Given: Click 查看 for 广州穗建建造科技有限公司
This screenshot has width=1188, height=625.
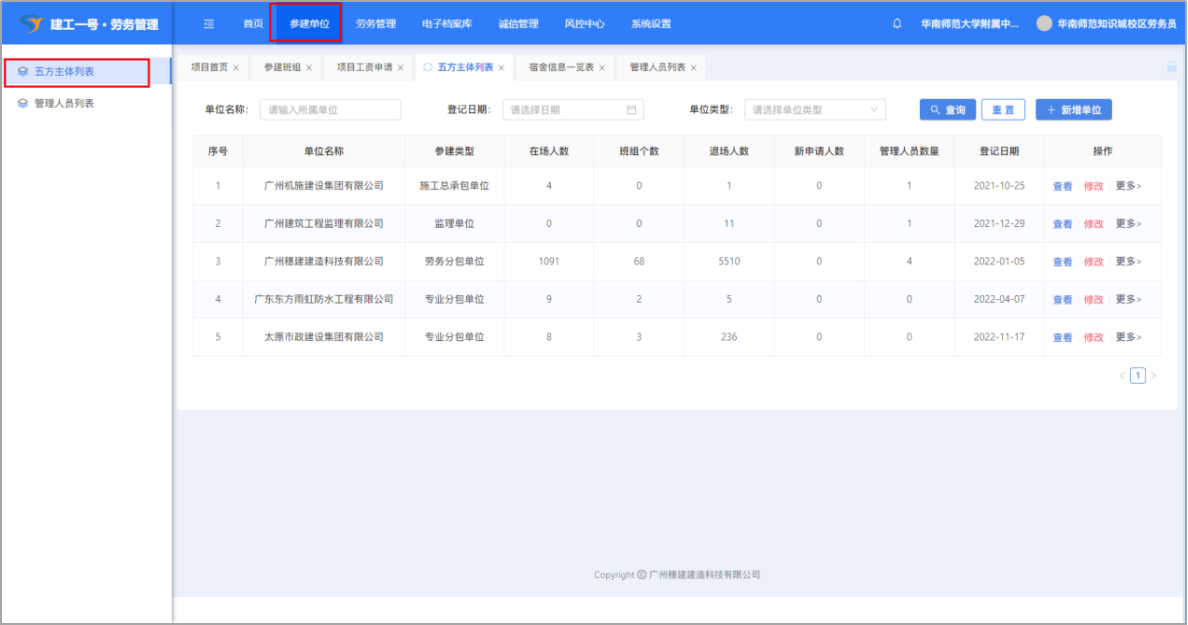Looking at the screenshot, I should pos(1062,262).
